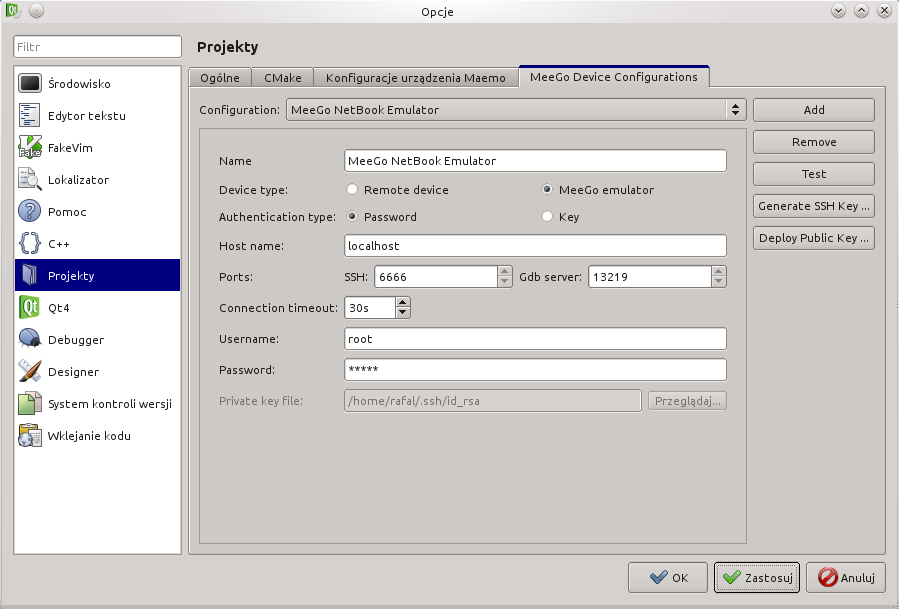Click the Host name field
899x609 pixels.
535,246
